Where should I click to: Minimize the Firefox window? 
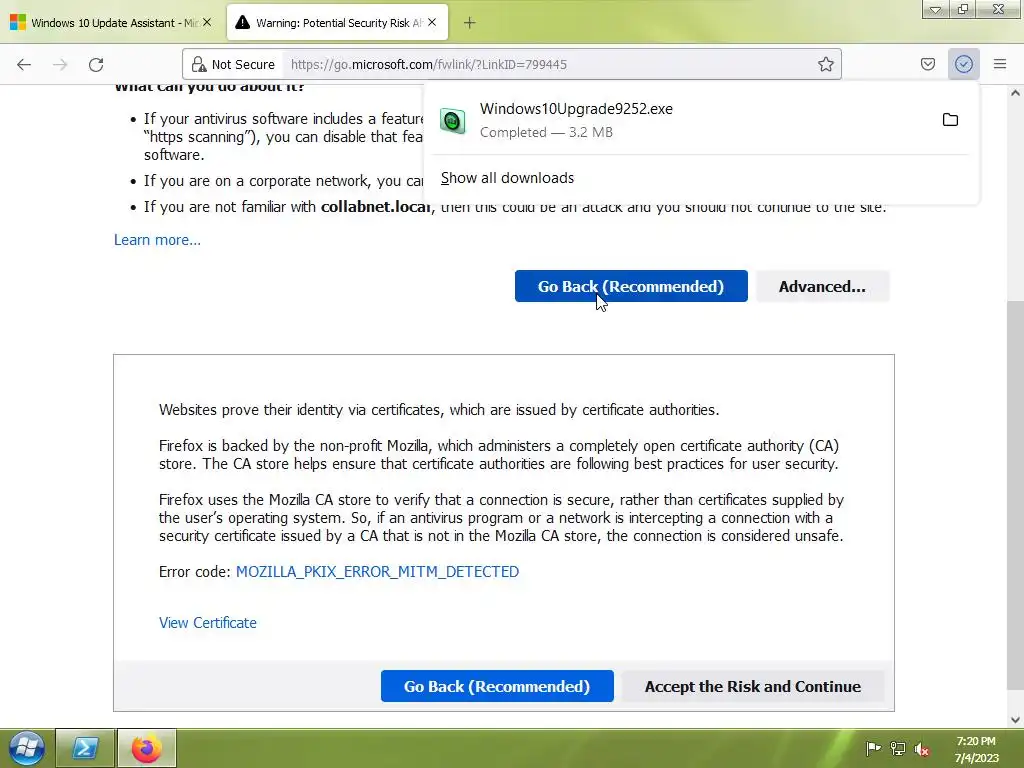[935, 9]
